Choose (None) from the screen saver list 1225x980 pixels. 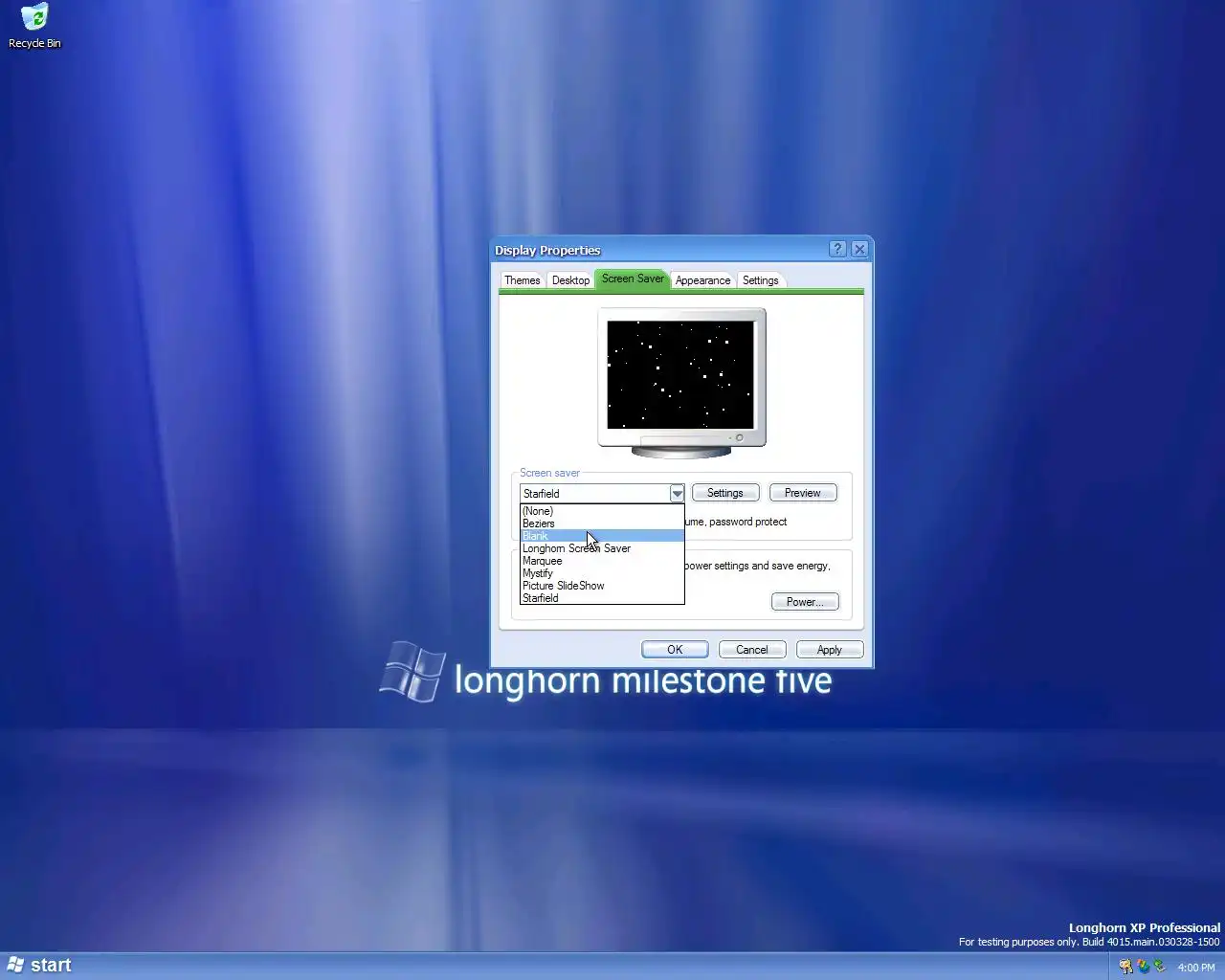(x=602, y=511)
